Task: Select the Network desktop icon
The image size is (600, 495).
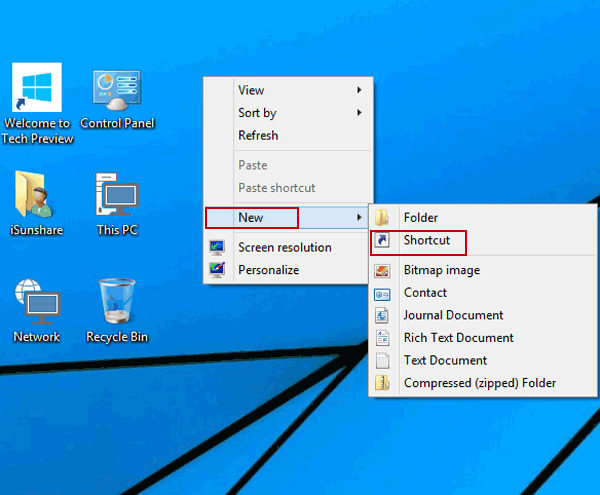Action: click(36, 300)
